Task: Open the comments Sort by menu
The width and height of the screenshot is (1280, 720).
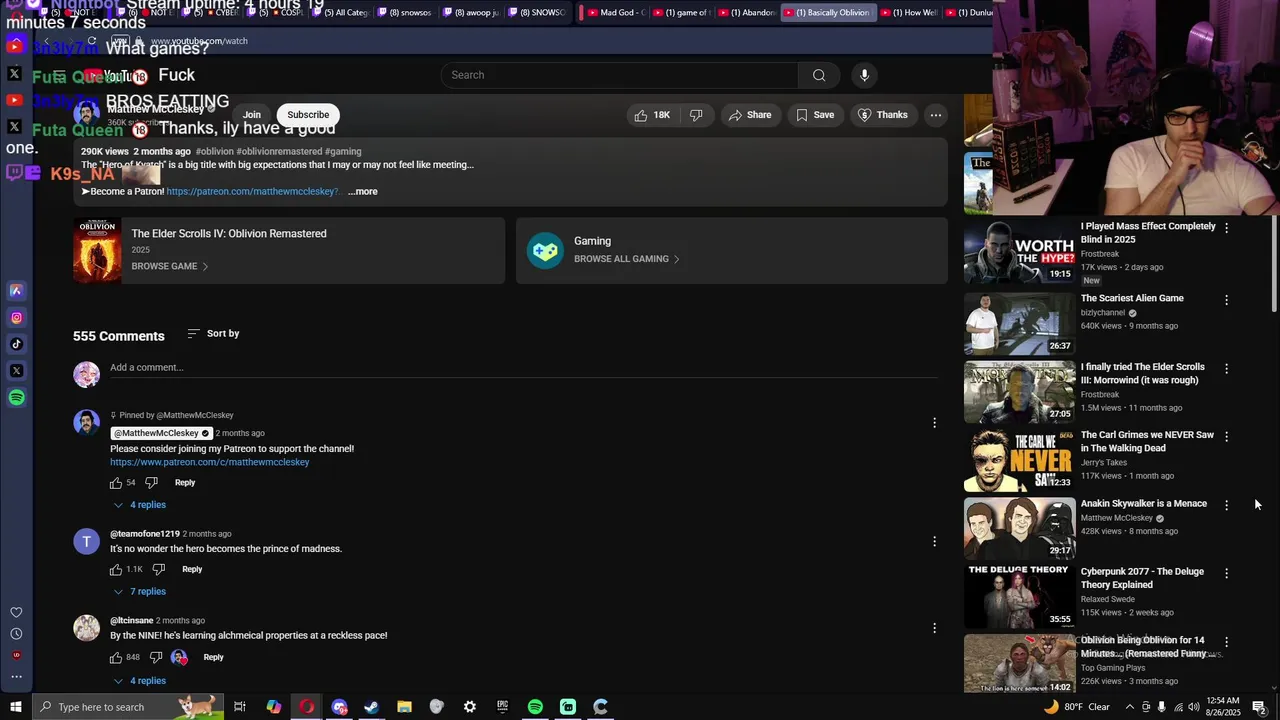Action: [213, 333]
